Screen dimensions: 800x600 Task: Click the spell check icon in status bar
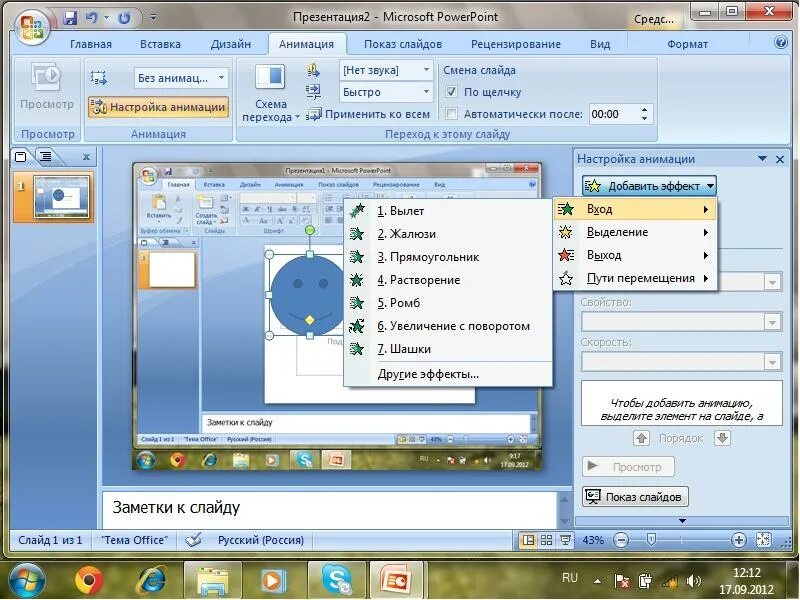[193, 540]
